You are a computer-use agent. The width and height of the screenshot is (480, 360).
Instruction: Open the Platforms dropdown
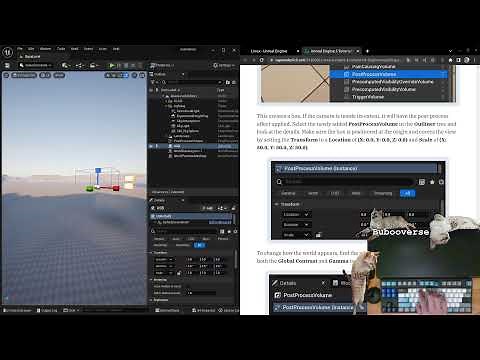coord(162,65)
